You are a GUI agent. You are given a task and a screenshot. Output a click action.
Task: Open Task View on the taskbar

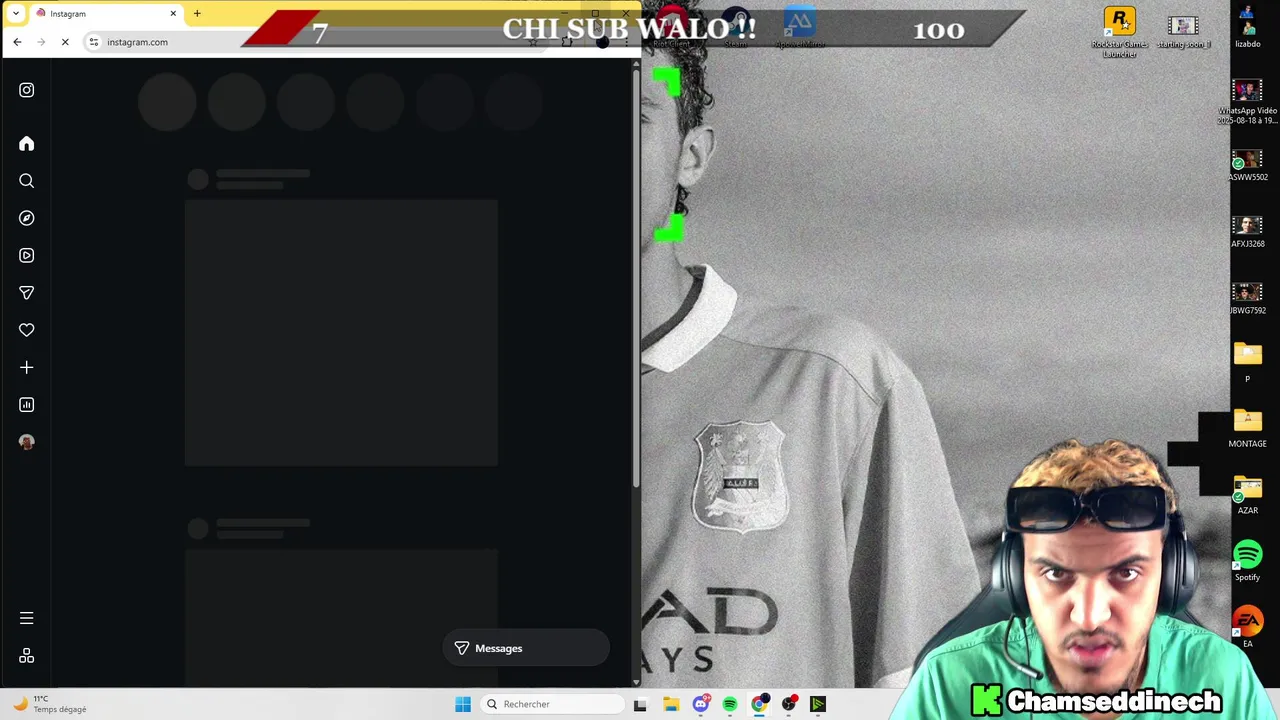pyautogui.click(x=640, y=704)
